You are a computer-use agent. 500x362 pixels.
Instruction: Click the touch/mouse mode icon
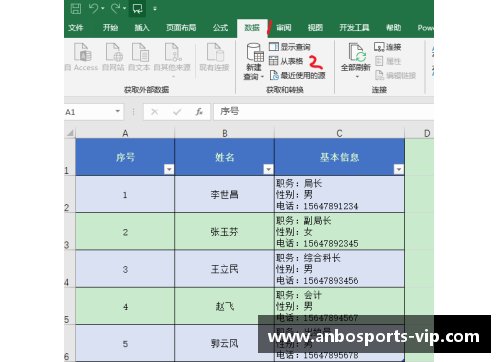[x=137, y=9]
